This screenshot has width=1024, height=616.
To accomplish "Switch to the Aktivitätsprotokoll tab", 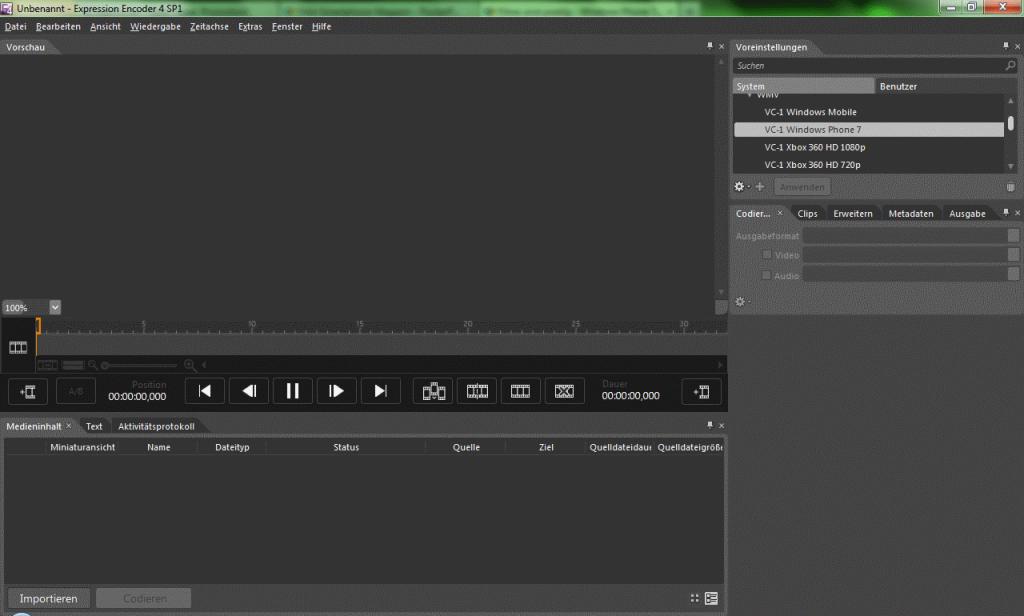I will click(x=156, y=427).
